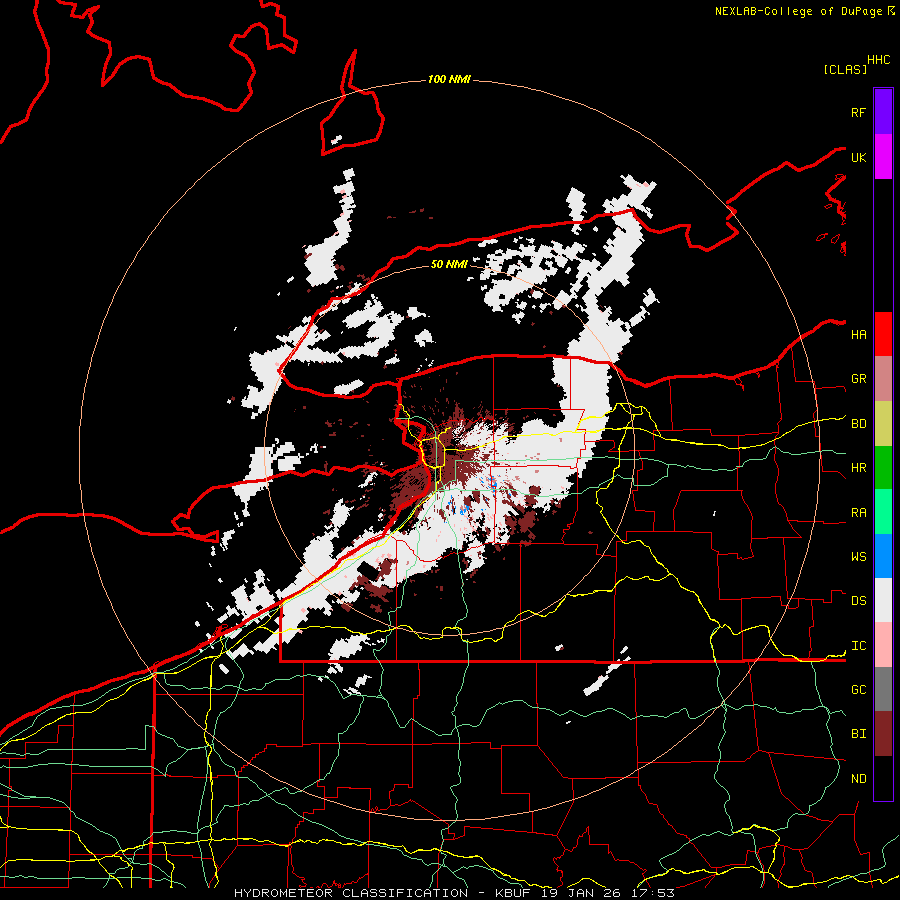Click the DS white legend swatch
The height and width of the screenshot is (900, 900).
pyautogui.click(x=883, y=600)
